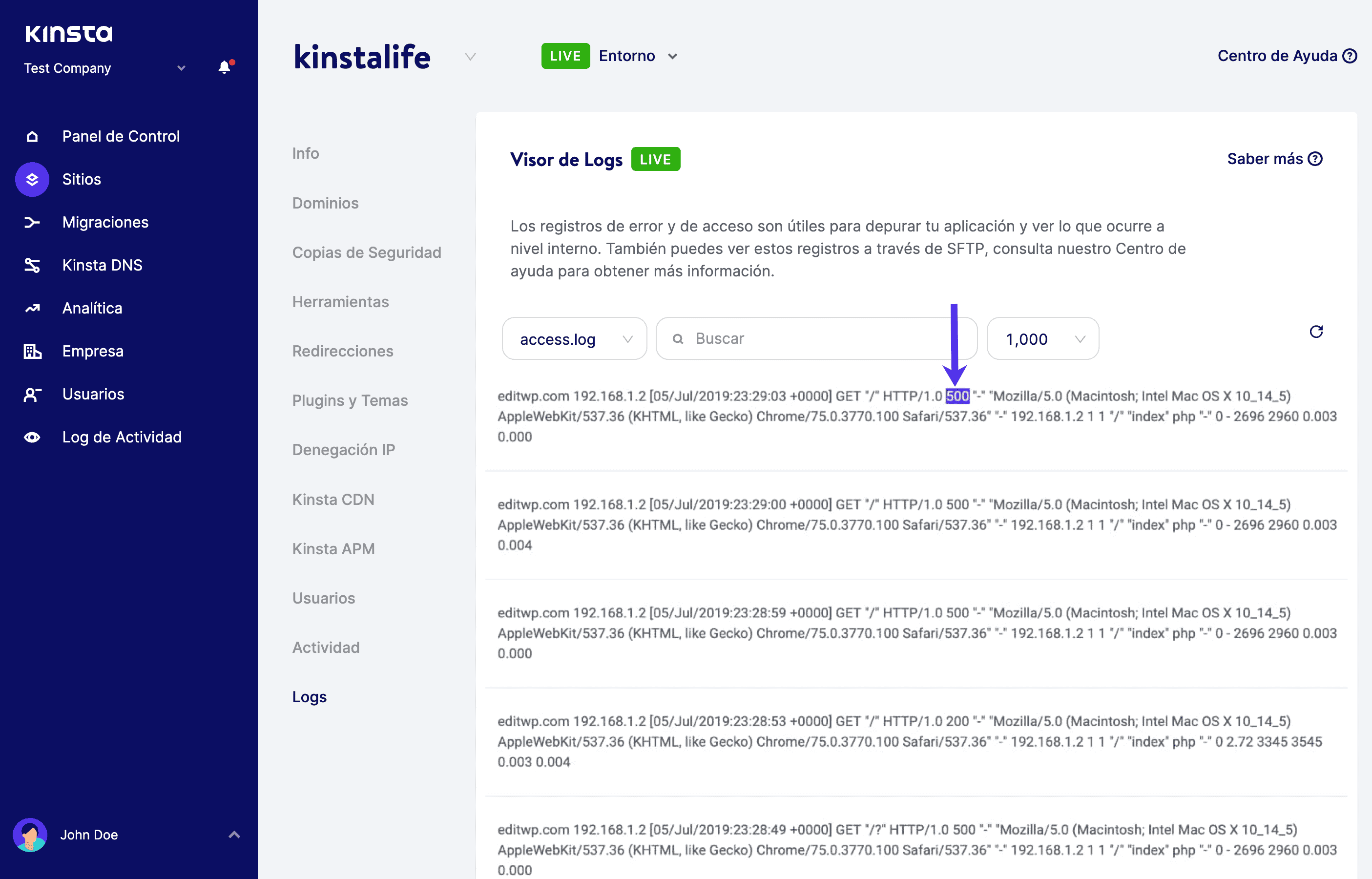Click the notification bell icon
Viewport: 1372px width, 879px height.
pos(225,67)
